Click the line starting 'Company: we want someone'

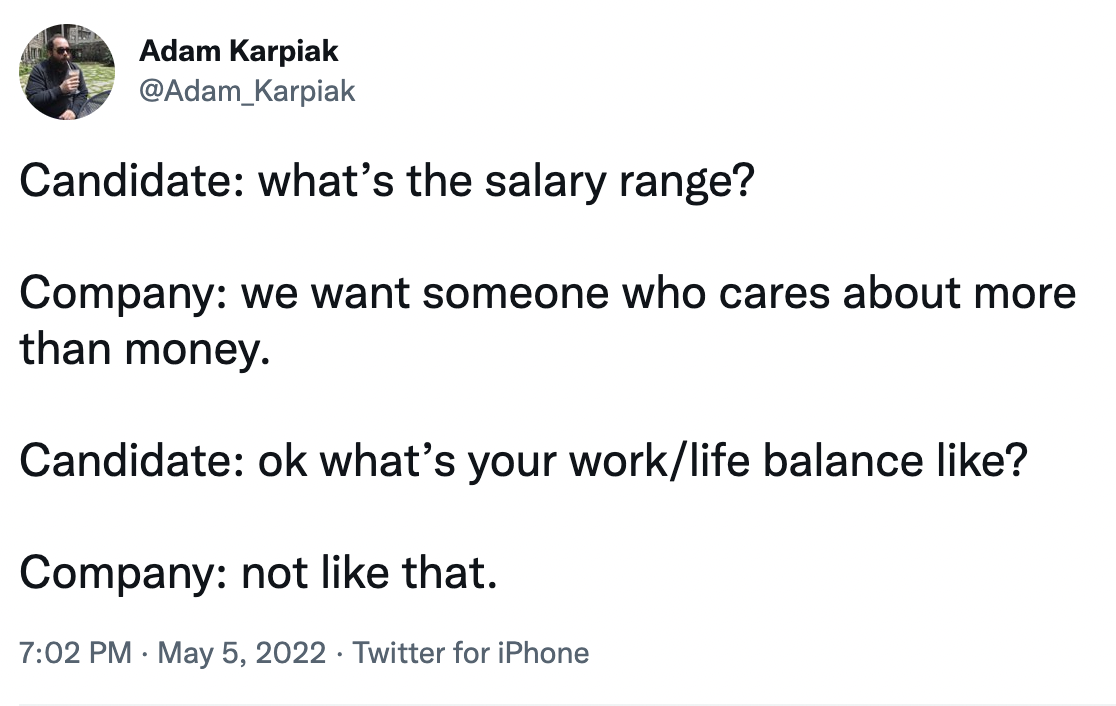pos(548,294)
